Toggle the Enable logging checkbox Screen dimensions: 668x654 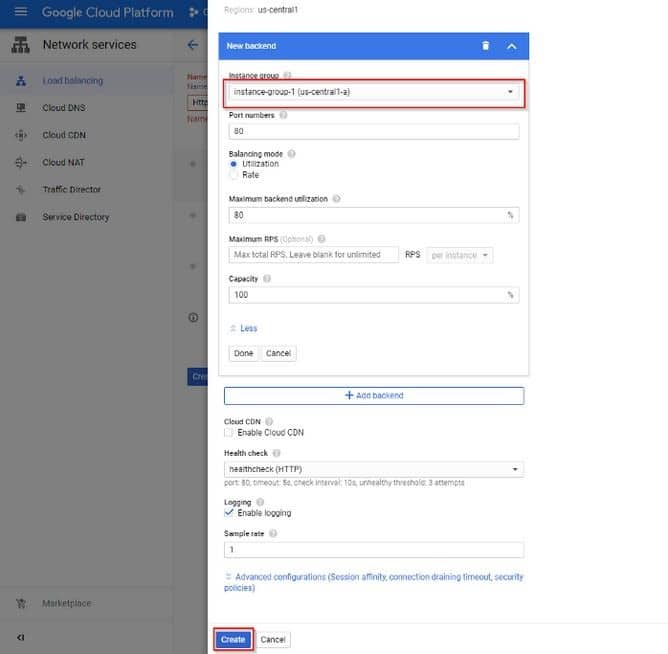(x=229, y=513)
